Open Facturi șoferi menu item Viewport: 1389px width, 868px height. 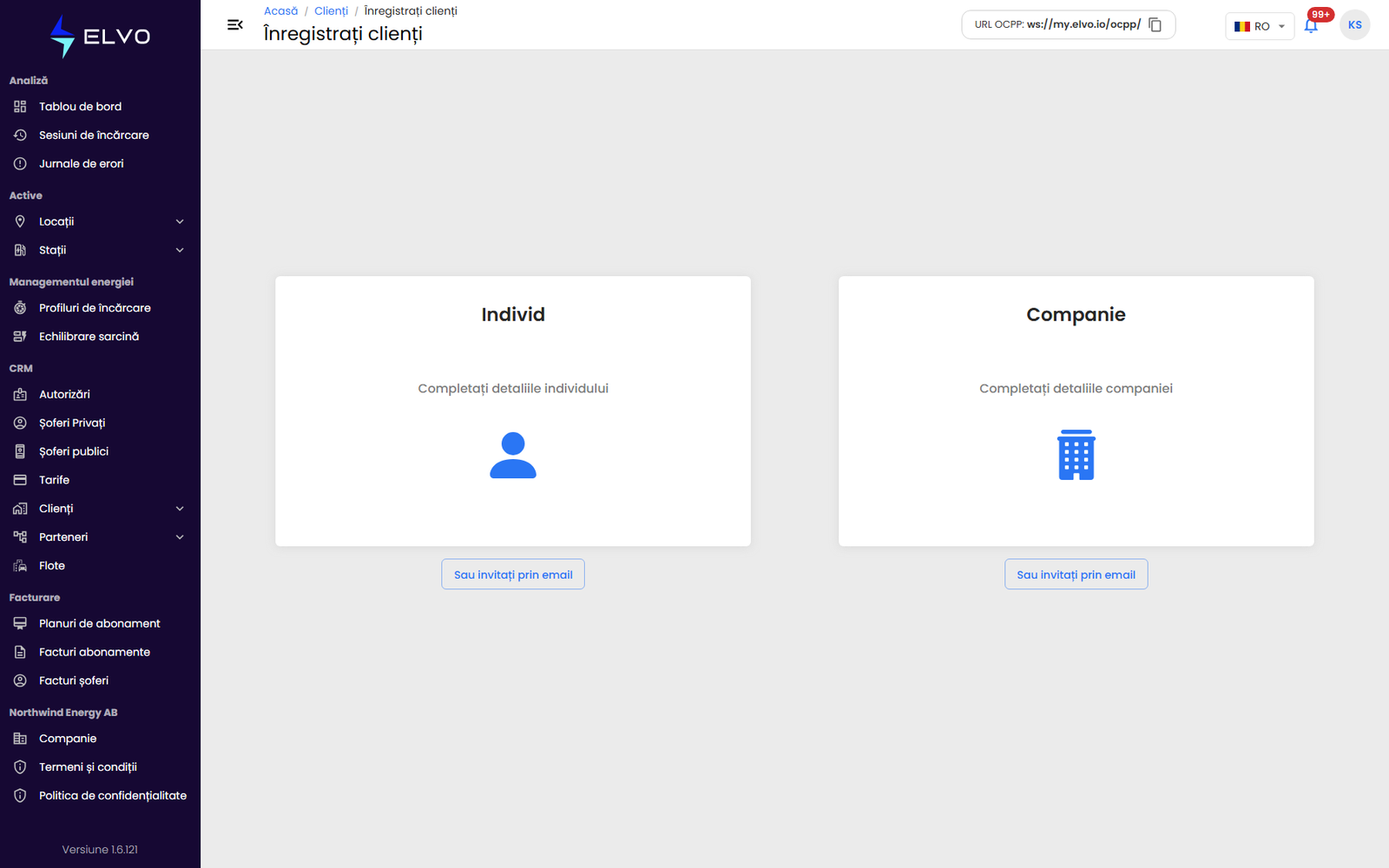pyautogui.click(x=100, y=681)
